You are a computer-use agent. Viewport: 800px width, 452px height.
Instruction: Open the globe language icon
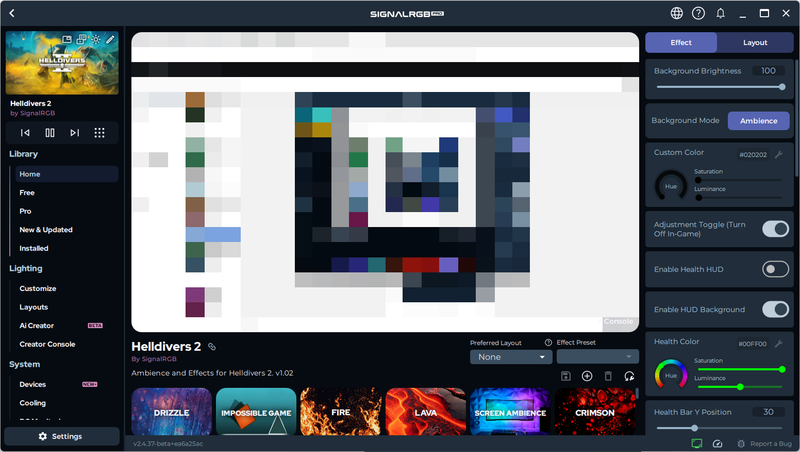(x=677, y=13)
